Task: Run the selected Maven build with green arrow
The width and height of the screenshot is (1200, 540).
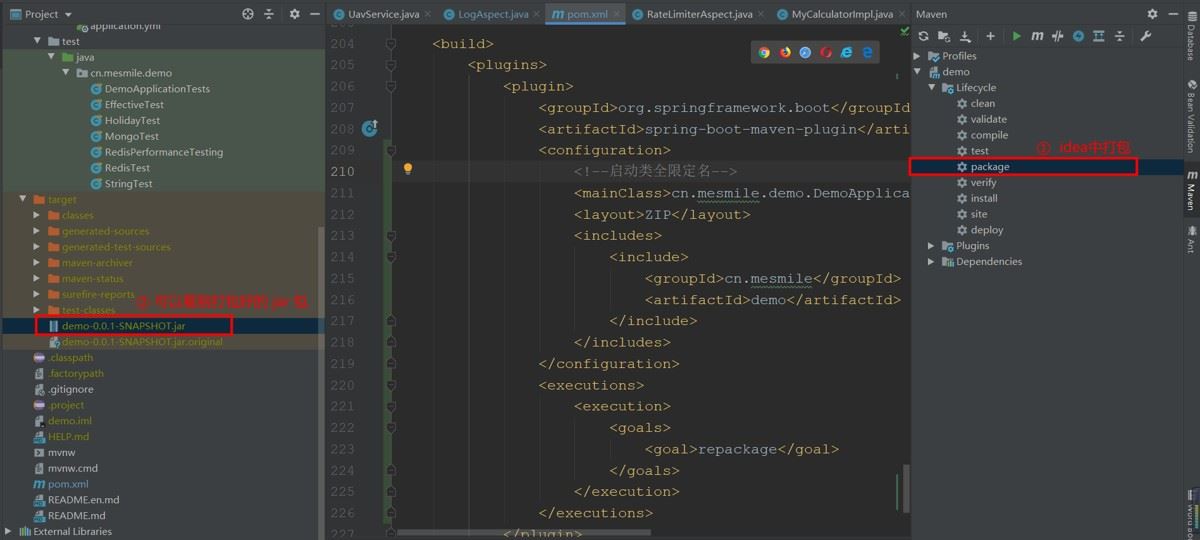Action: (x=1017, y=36)
